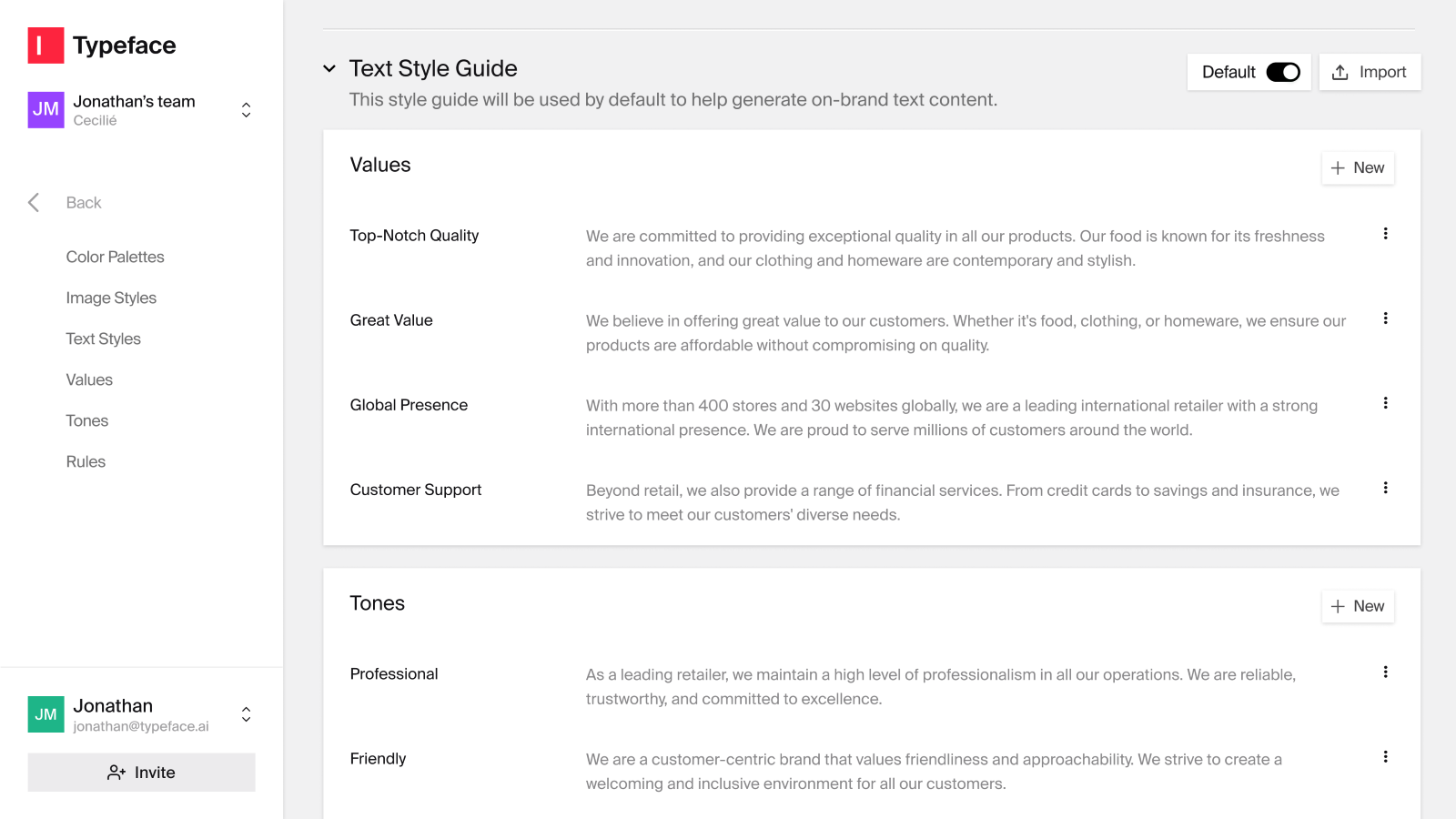Click the three-dot menu for Global Presence
The width and height of the screenshot is (1456, 819).
[x=1385, y=403]
